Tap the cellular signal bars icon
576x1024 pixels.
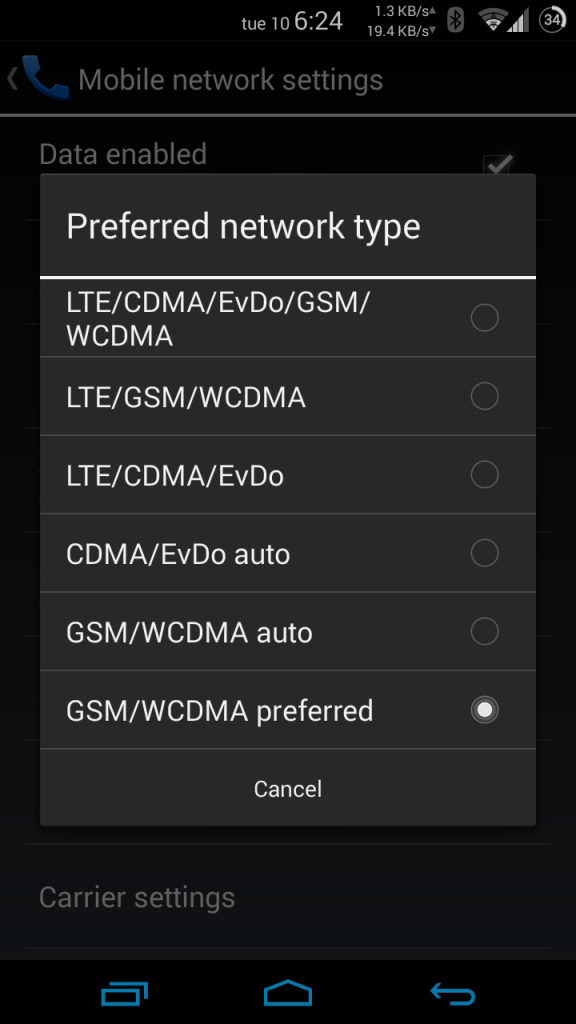coord(519,21)
